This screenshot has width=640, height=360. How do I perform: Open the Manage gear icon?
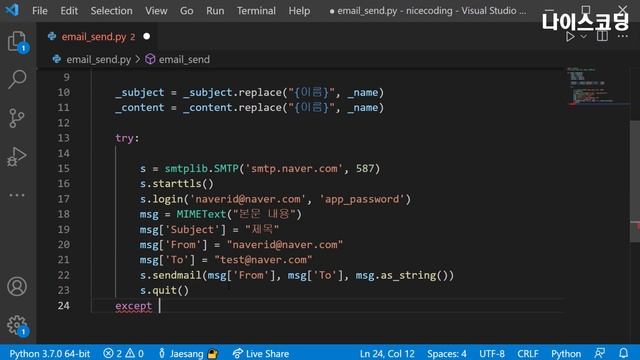click(17, 325)
